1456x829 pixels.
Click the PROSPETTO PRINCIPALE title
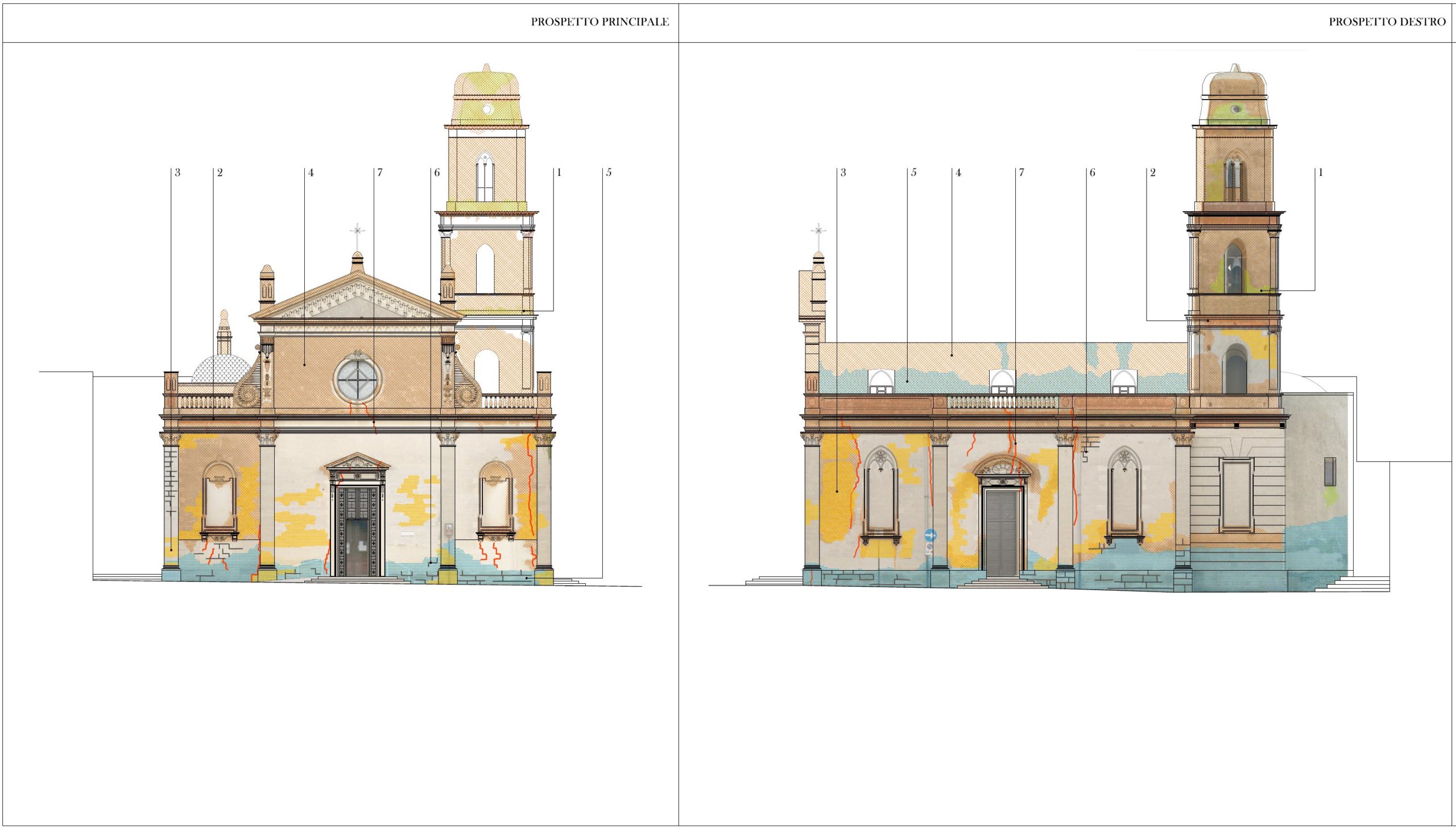pos(599,22)
